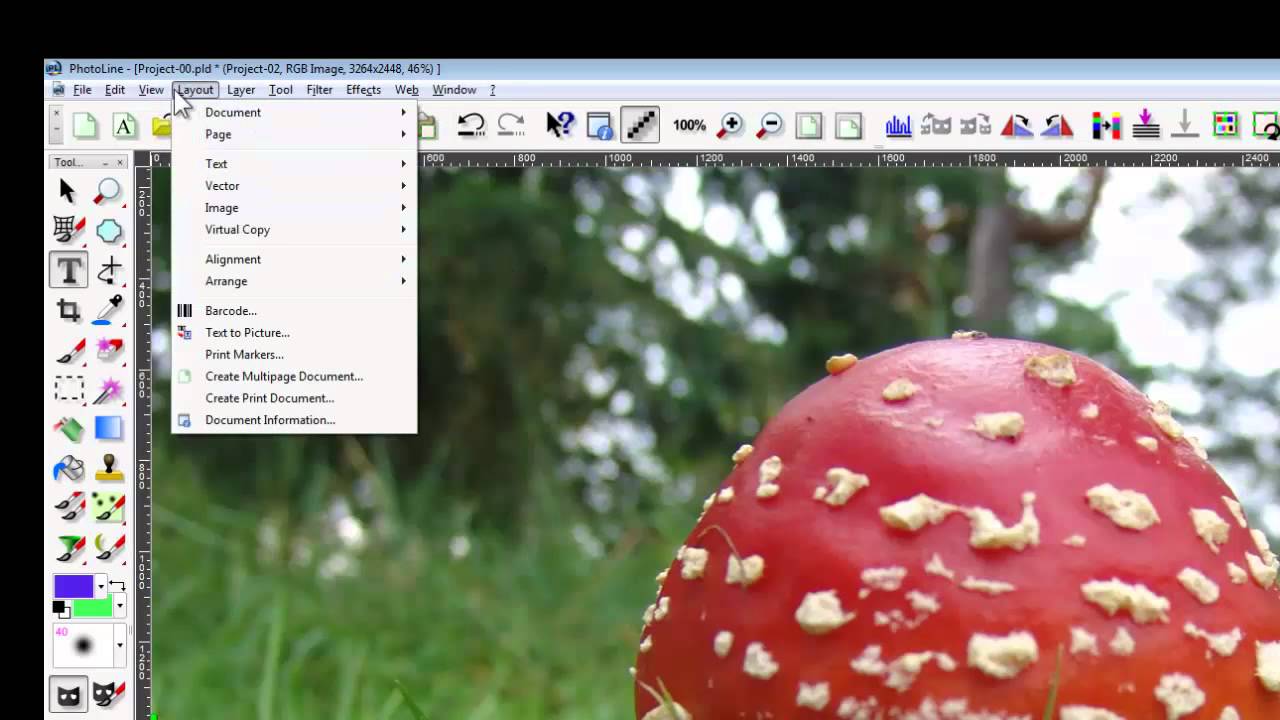Select the magnifier zoom tool
Viewport: 1280px width, 720px height.
coord(108,190)
